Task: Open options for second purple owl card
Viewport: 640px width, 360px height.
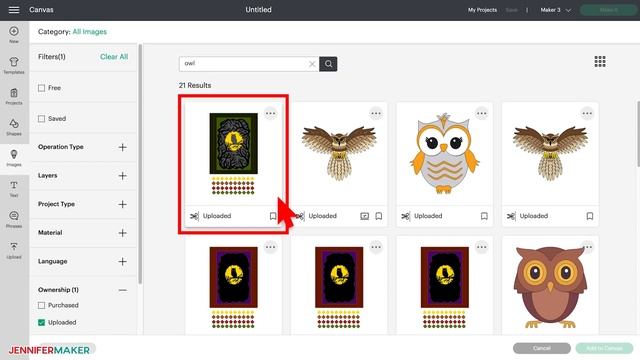Action: click(x=376, y=247)
